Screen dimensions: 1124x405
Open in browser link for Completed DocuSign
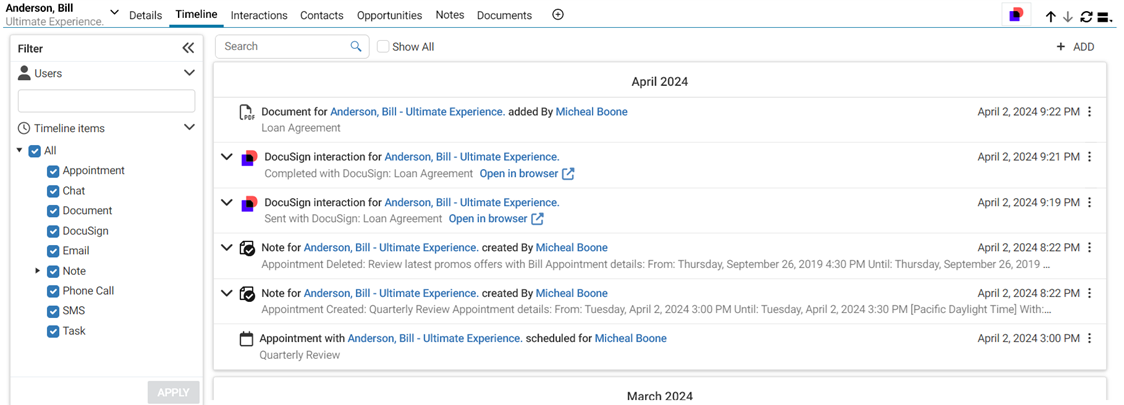518,173
